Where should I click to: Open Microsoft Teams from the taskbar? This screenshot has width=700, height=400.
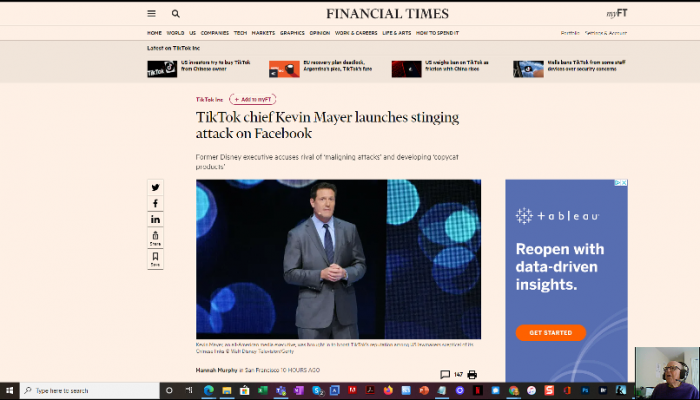tap(281, 391)
